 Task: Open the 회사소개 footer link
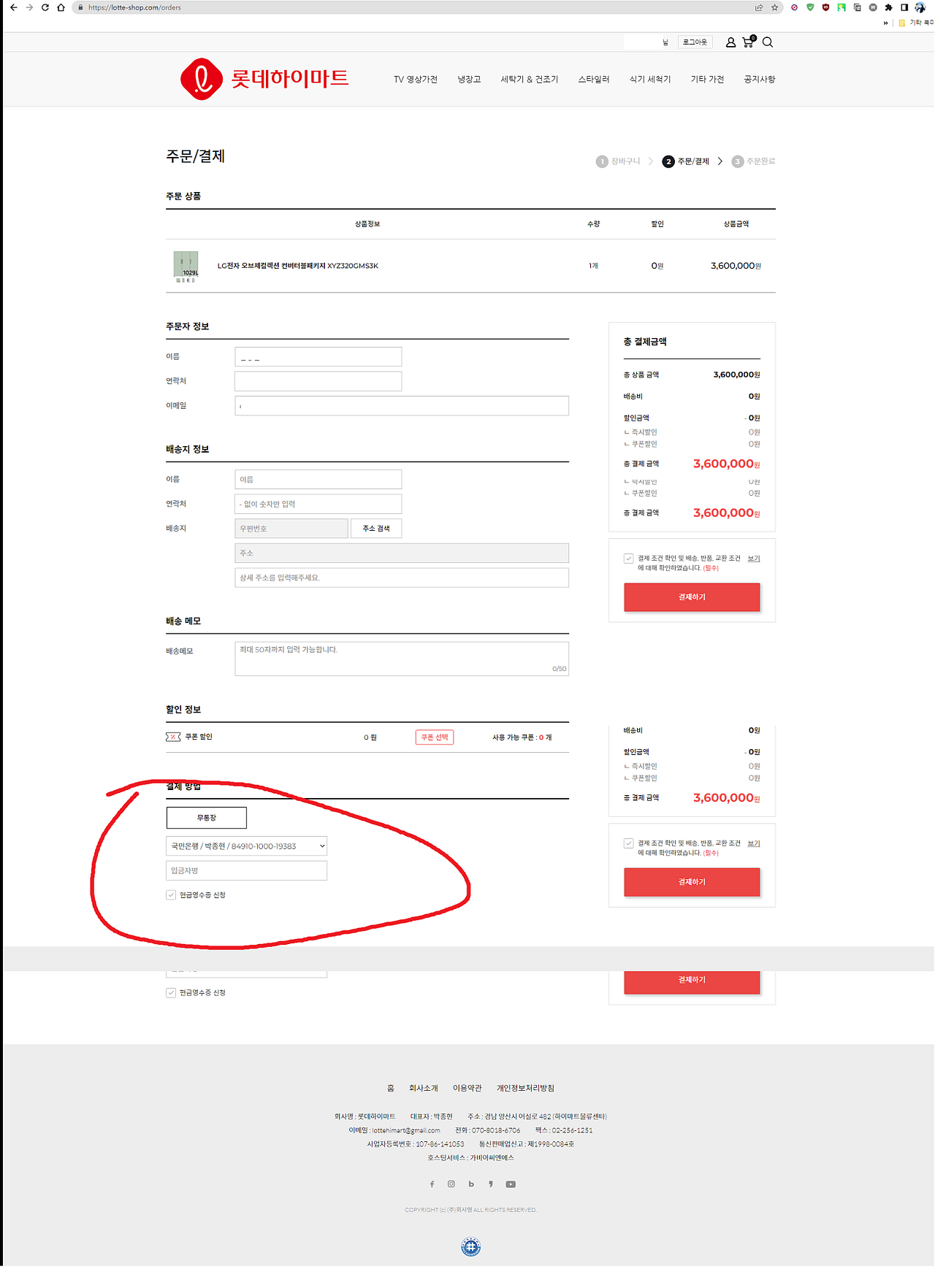coord(424,1088)
